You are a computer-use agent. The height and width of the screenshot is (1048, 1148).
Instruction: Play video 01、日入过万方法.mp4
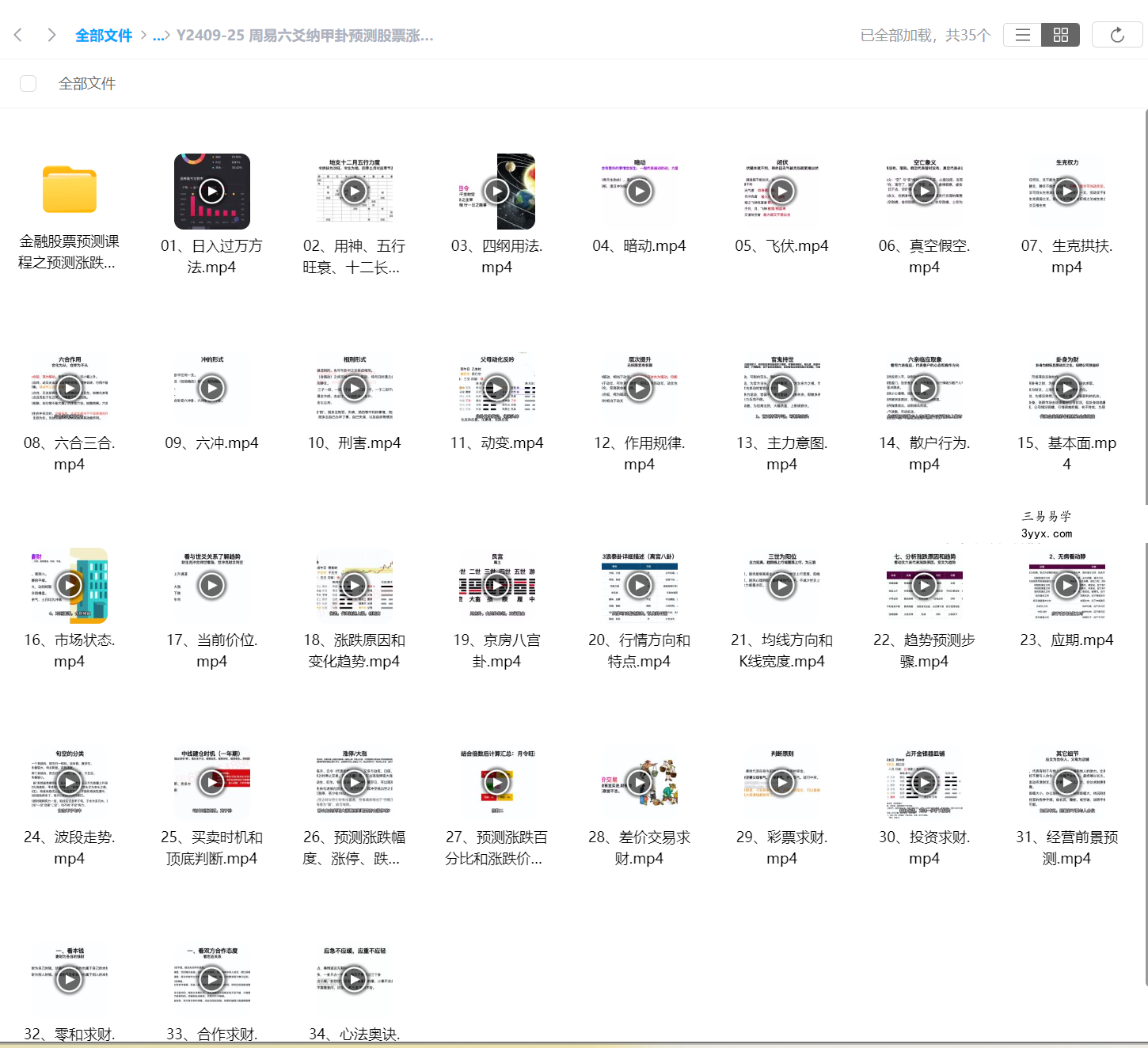(211, 191)
